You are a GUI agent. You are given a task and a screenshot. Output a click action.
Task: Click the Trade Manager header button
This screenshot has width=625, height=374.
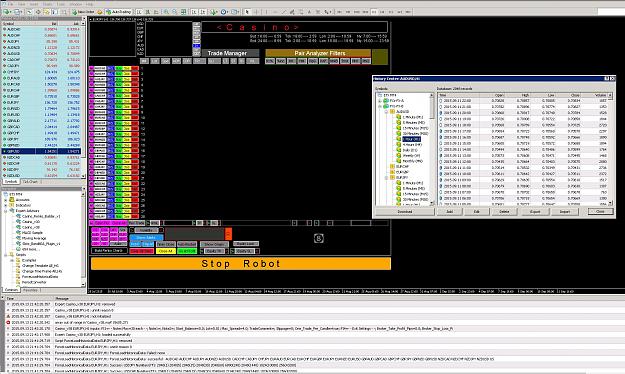pos(227,53)
